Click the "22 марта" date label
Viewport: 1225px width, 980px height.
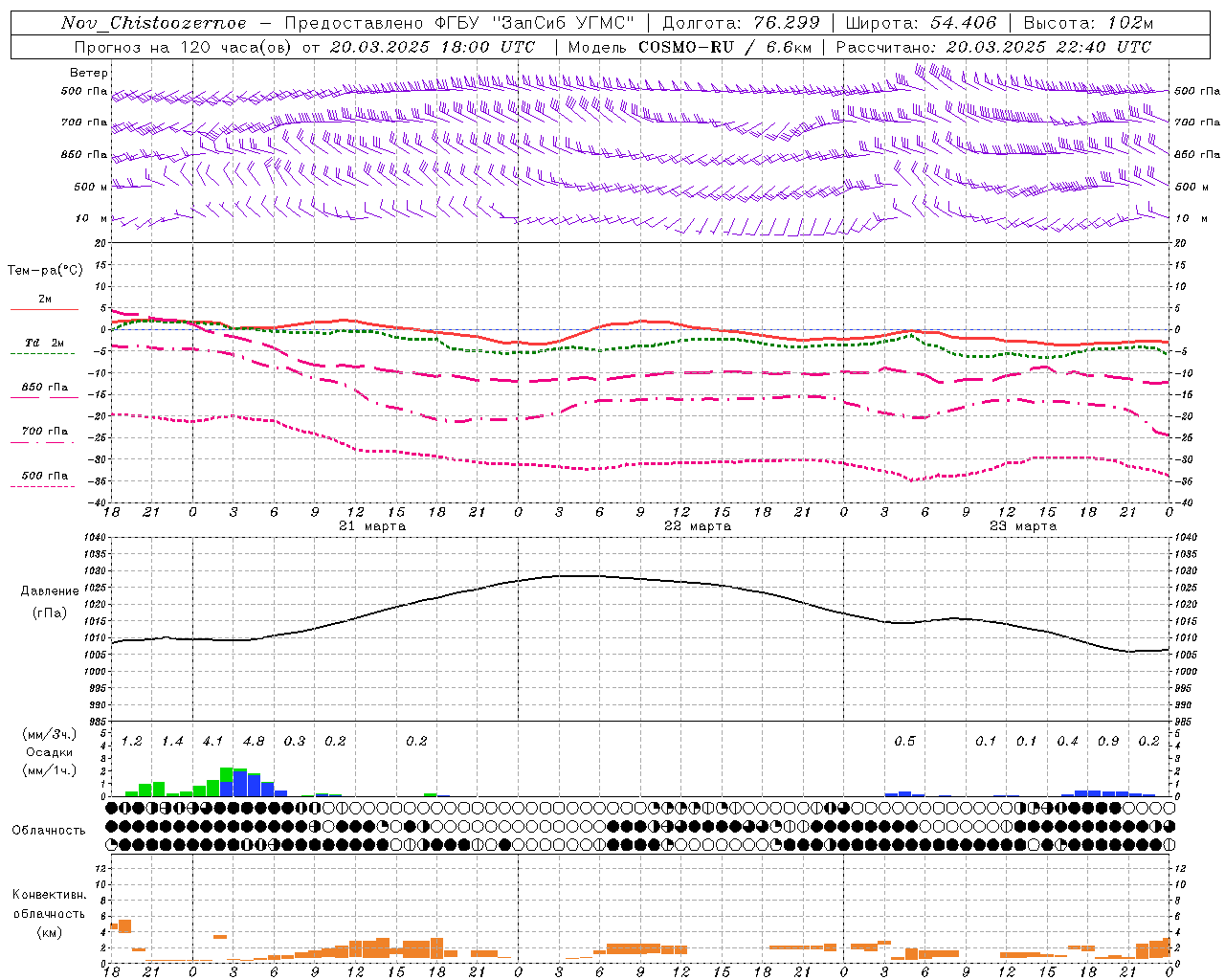698,526
